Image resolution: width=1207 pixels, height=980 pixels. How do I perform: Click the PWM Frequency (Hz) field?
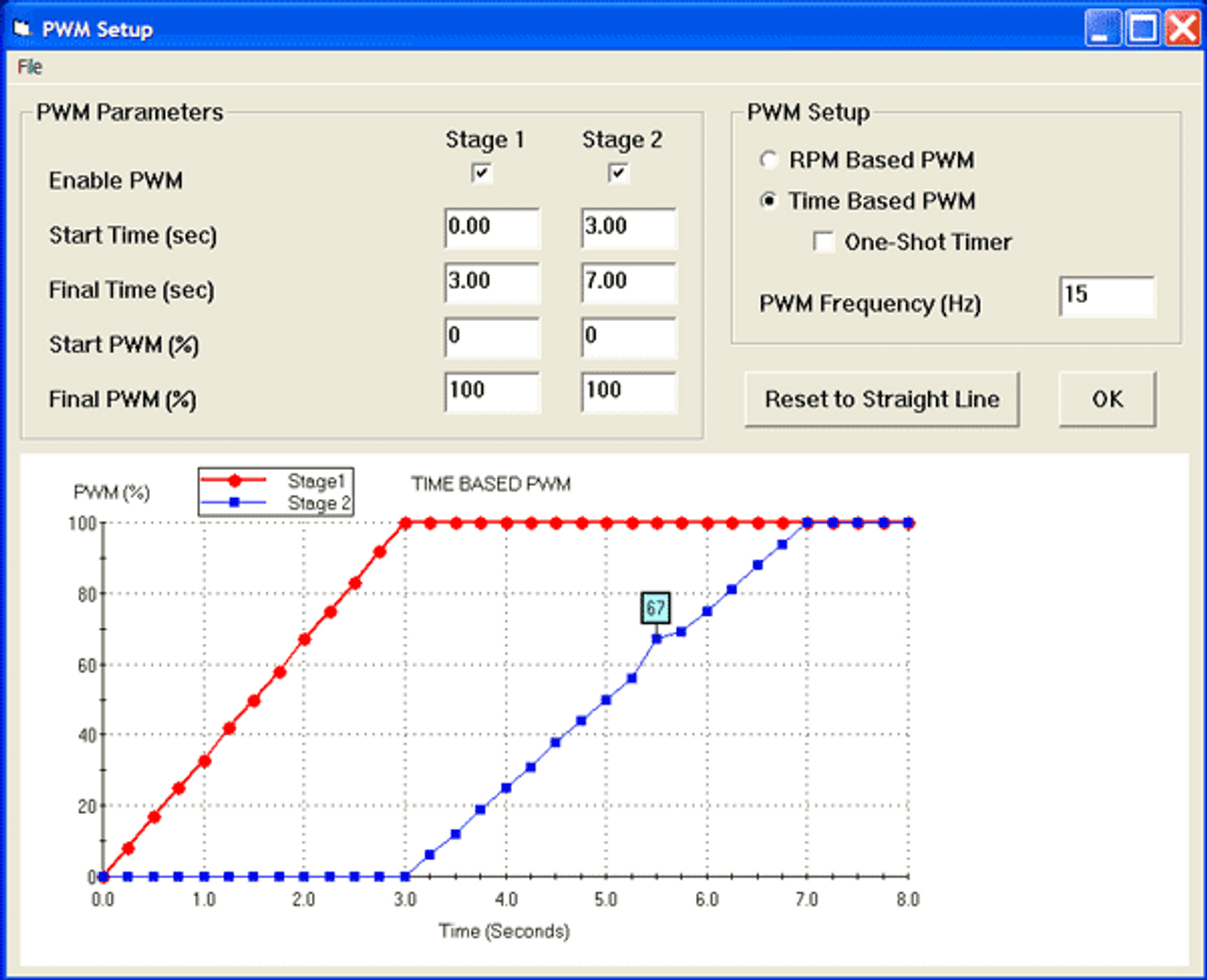click(x=1107, y=296)
